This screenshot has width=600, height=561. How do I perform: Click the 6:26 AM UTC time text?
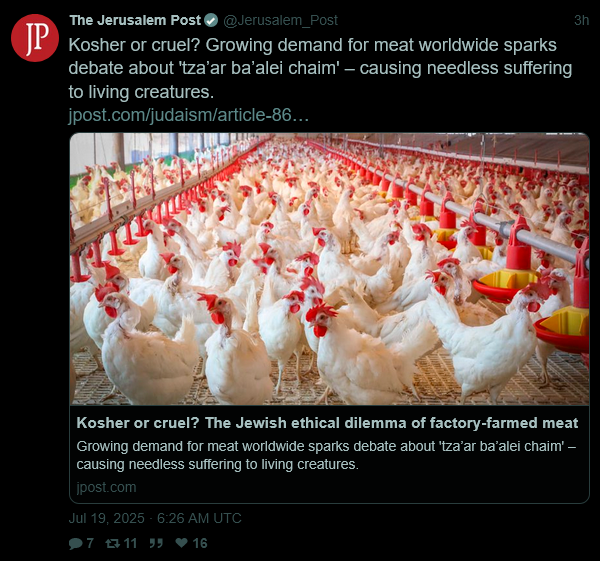(x=199, y=518)
